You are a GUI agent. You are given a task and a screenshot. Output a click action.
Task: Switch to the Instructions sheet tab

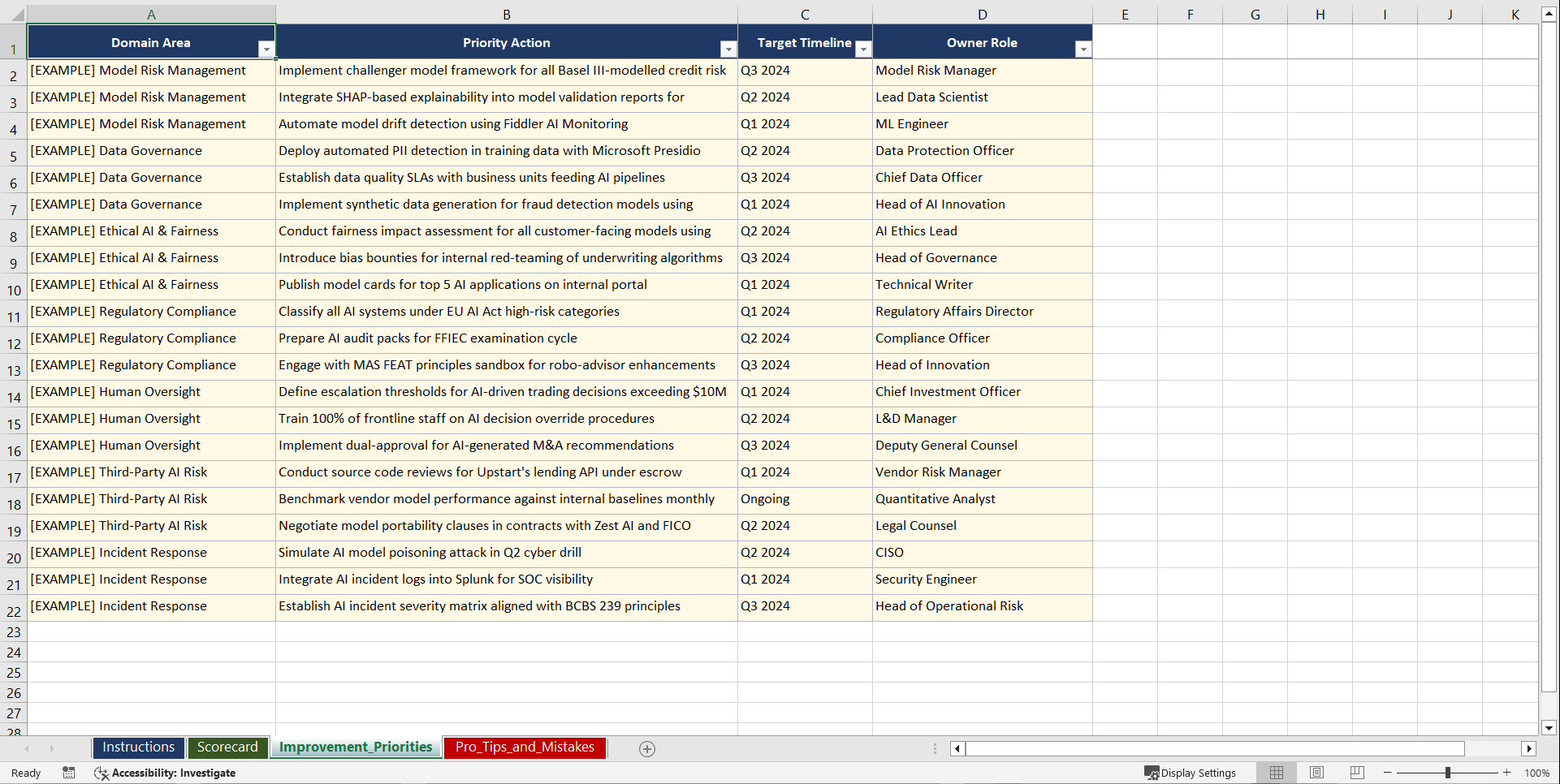pos(138,747)
